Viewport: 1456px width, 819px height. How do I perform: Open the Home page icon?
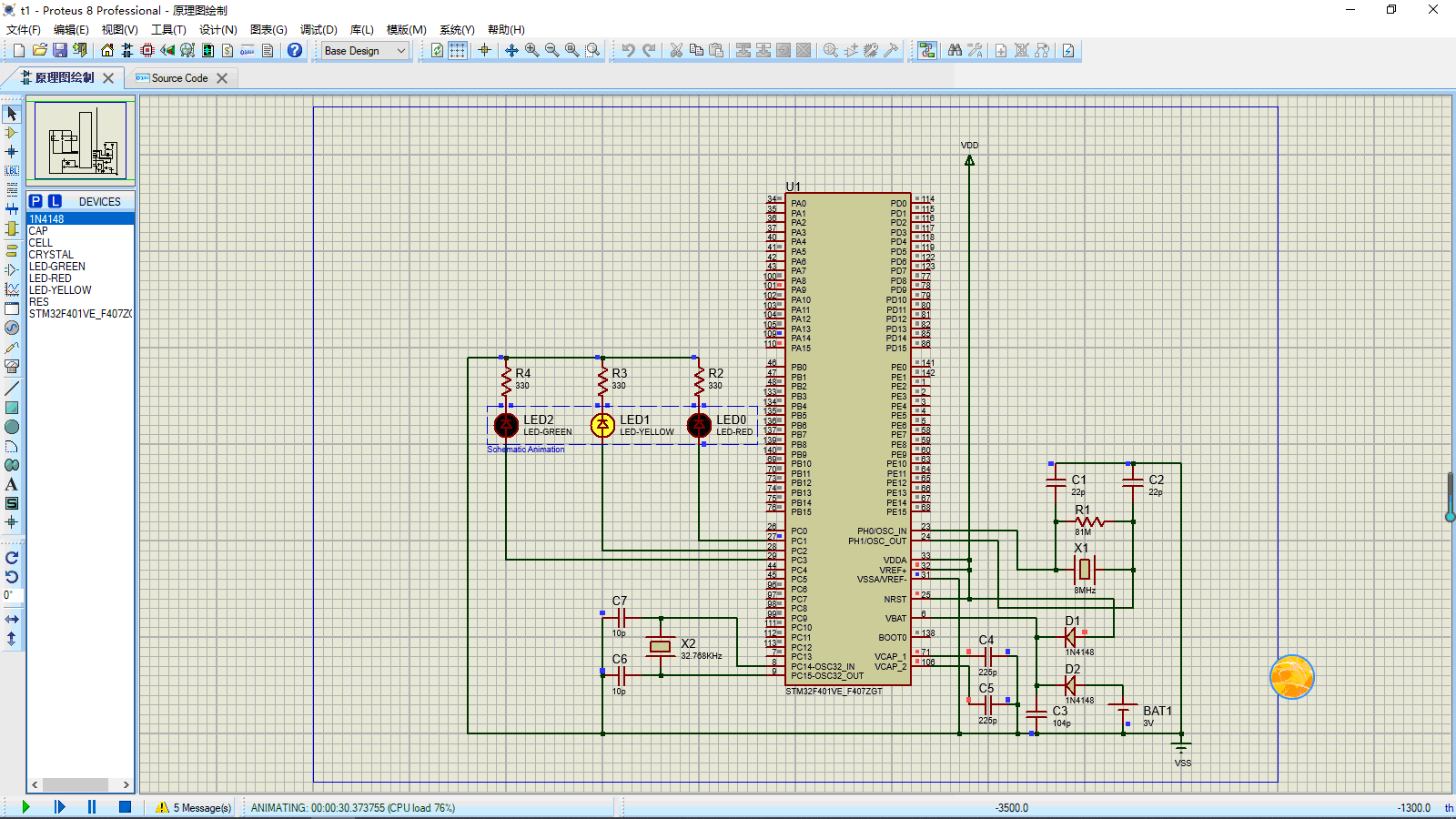pyautogui.click(x=107, y=50)
